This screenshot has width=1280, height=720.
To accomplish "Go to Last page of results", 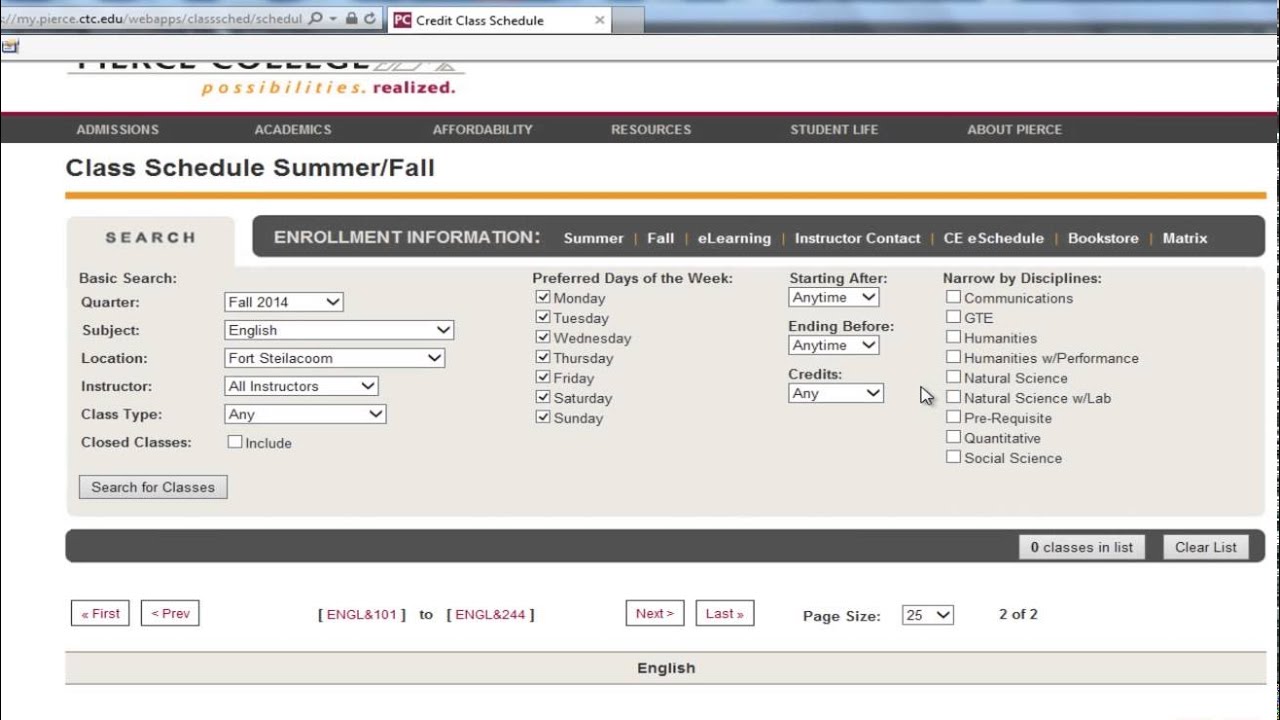I will coord(725,614).
